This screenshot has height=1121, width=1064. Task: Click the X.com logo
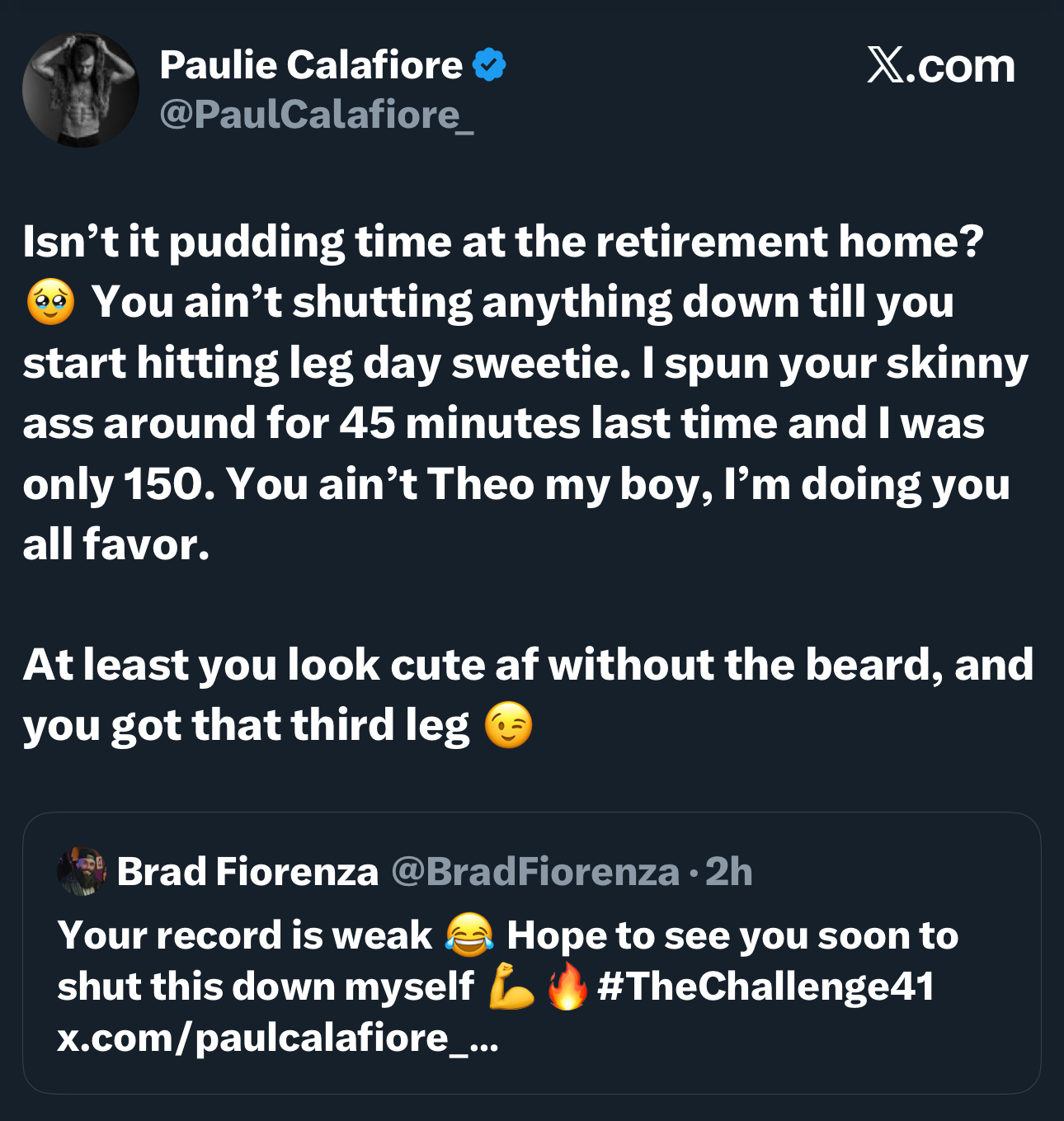click(x=941, y=65)
